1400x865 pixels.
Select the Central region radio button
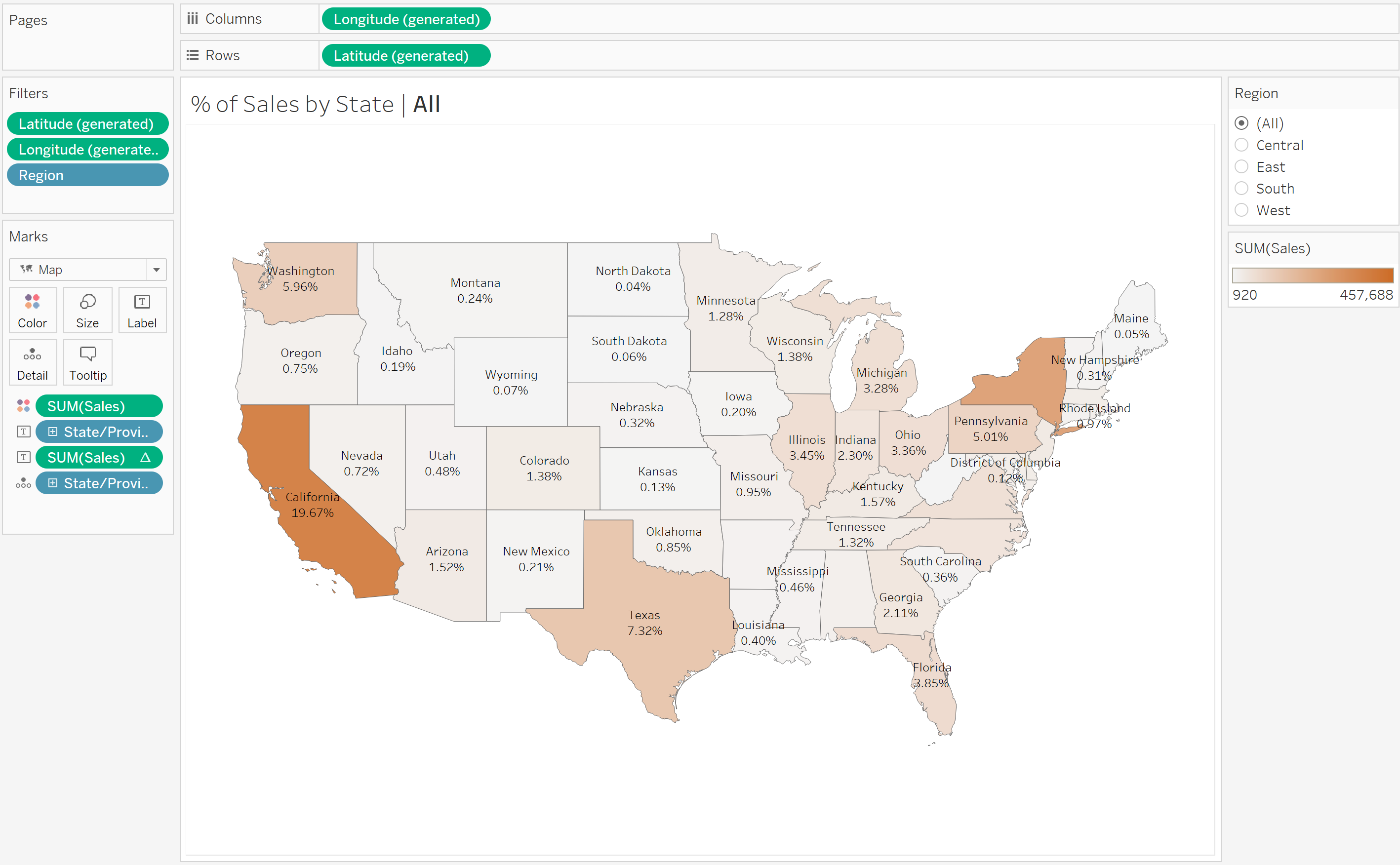tap(1241, 145)
